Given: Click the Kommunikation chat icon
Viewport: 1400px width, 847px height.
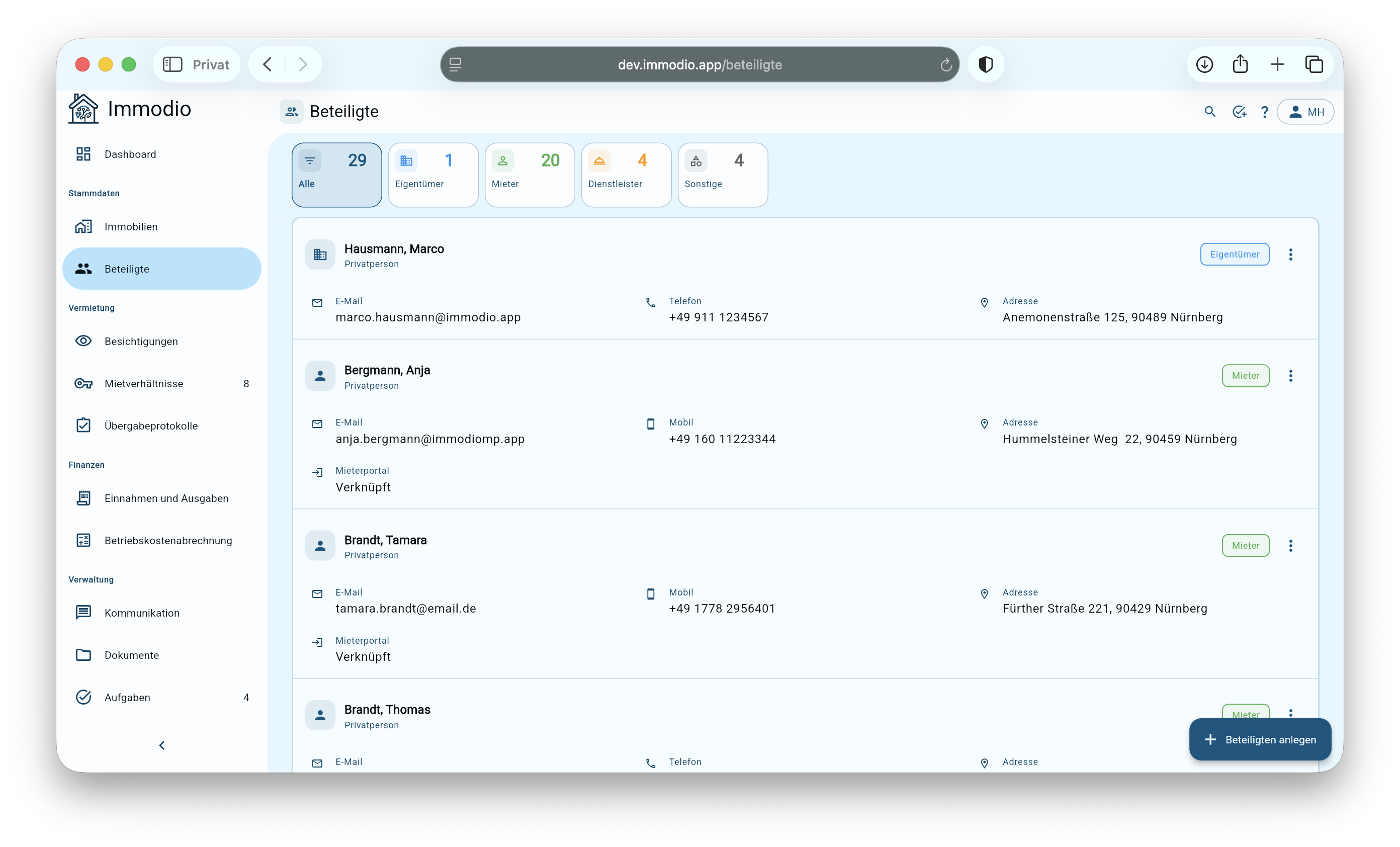Looking at the screenshot, I should tap(83, 613).
